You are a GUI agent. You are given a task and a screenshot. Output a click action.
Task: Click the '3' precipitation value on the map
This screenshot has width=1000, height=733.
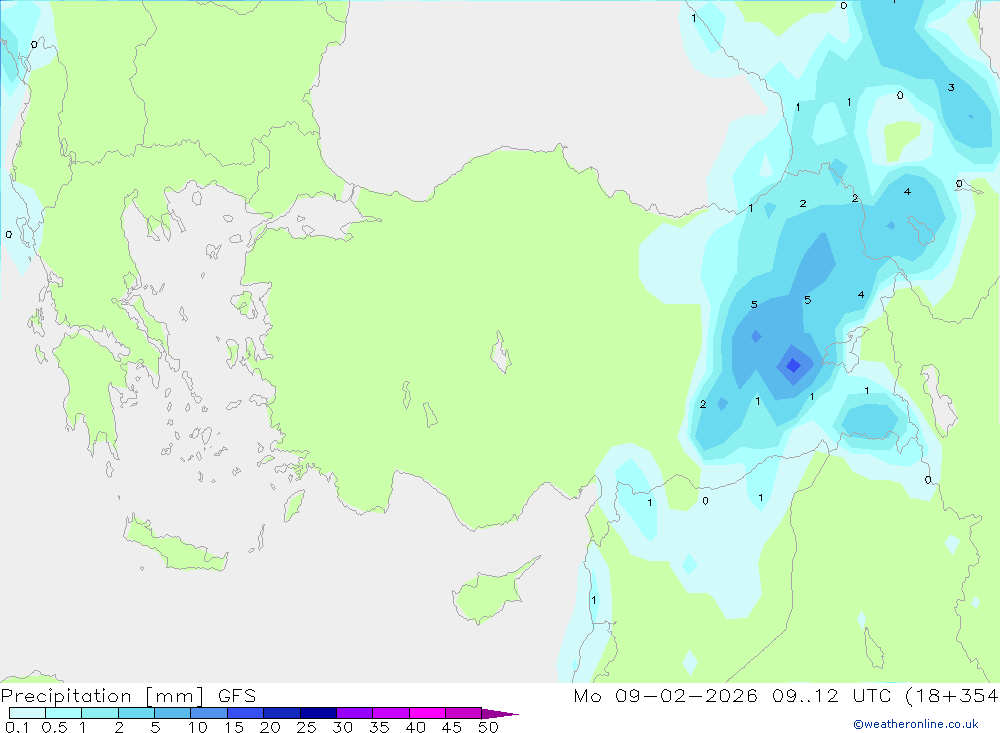951,87
